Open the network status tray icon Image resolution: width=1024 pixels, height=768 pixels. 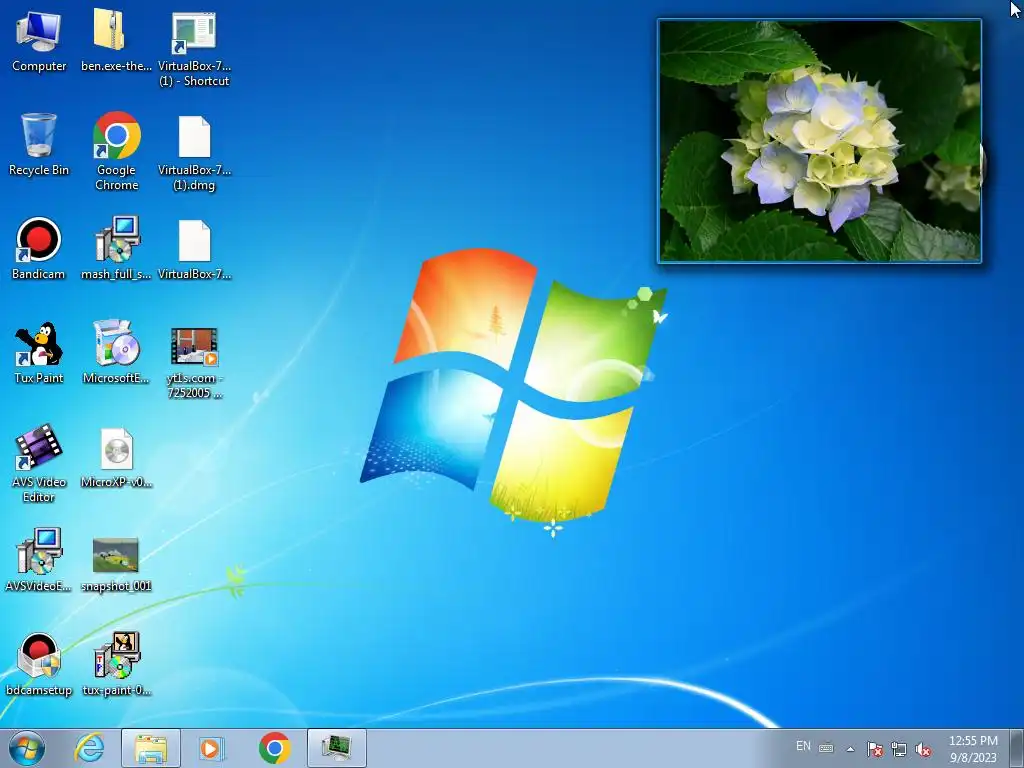(x=899, y=749)
